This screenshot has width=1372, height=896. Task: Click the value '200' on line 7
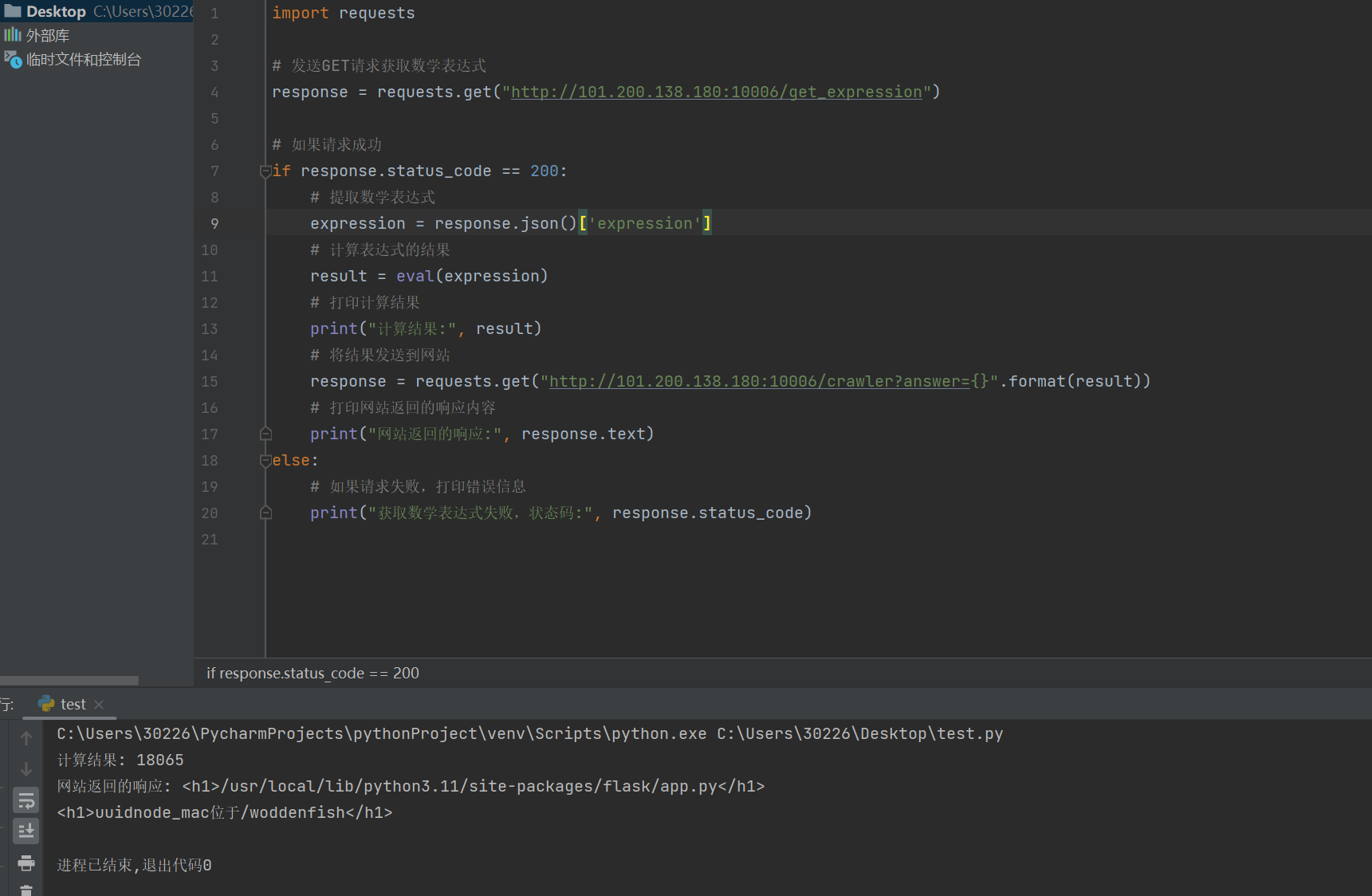(x=544, y=171)
